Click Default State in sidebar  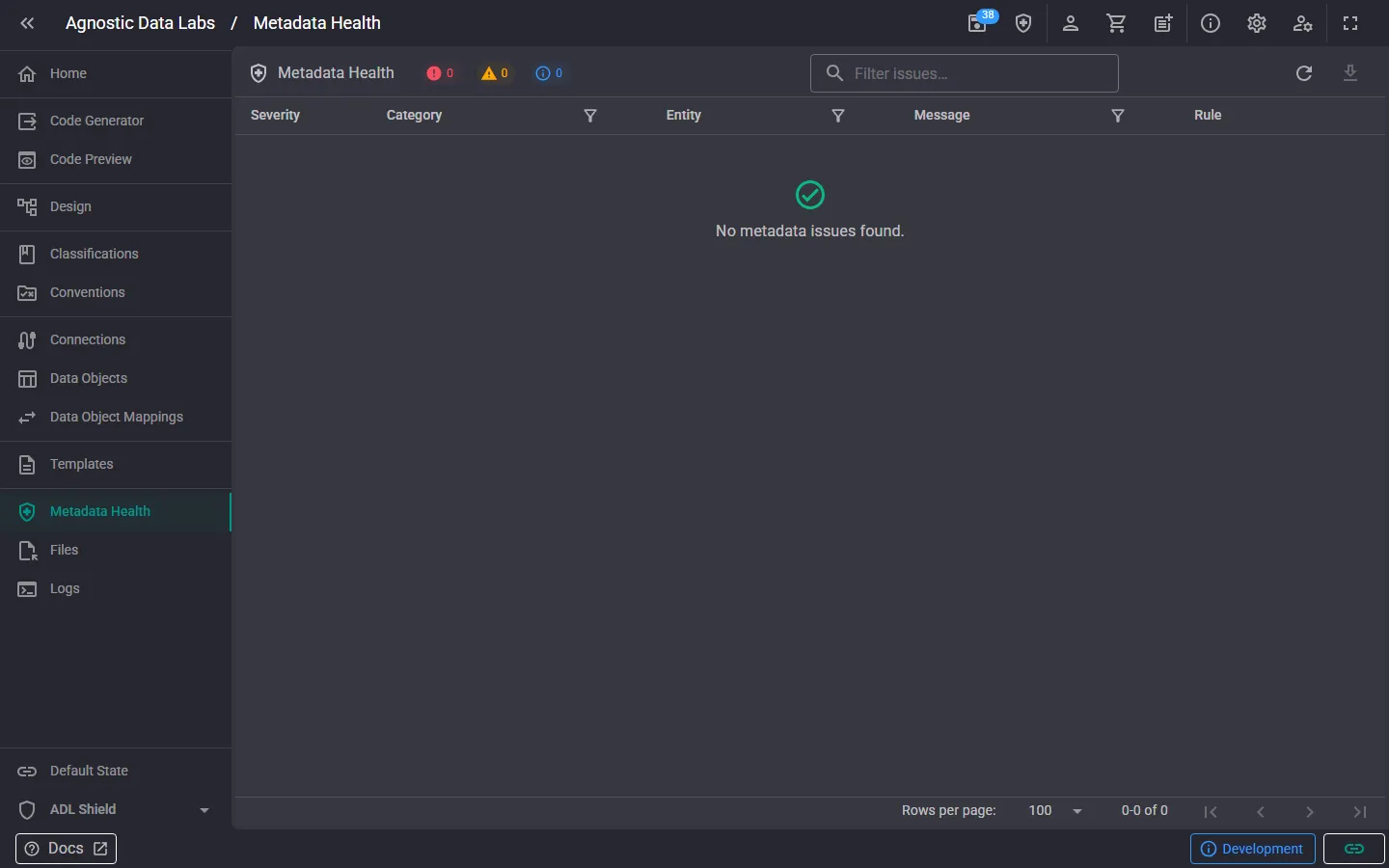(116, 771)
